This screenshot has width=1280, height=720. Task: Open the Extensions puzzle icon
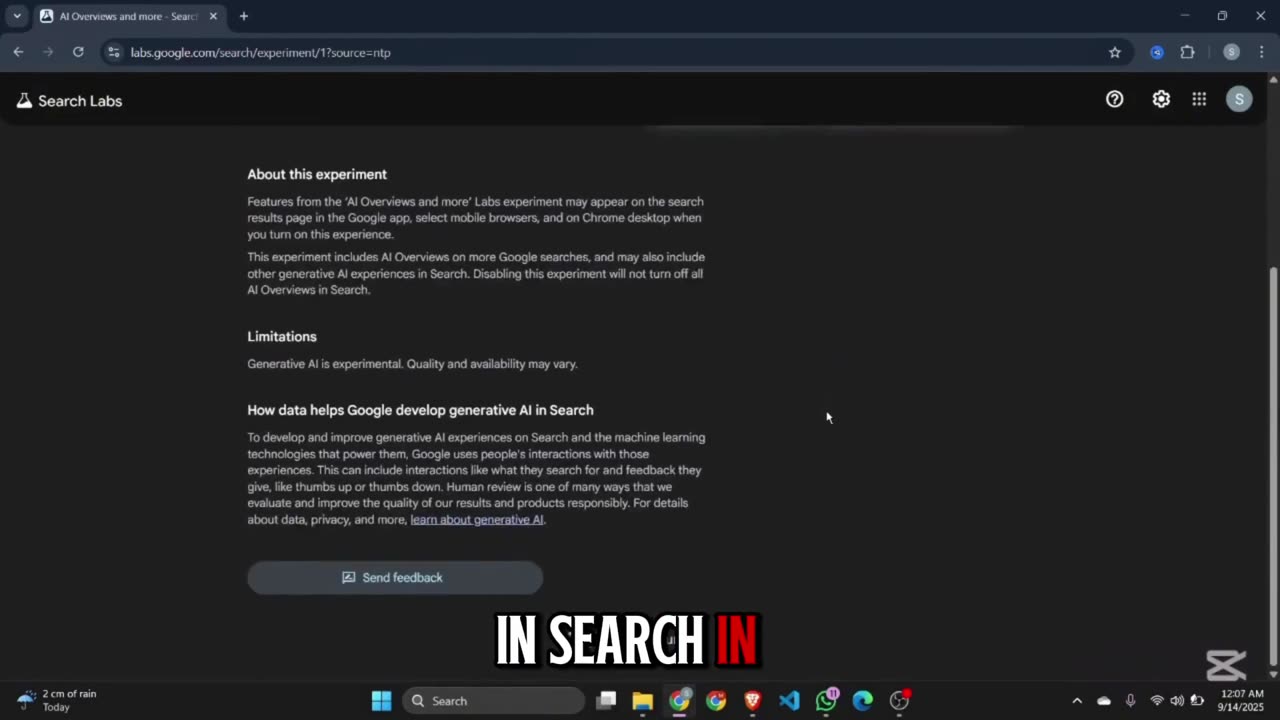pyautogui.click(x=1188, y=52)
